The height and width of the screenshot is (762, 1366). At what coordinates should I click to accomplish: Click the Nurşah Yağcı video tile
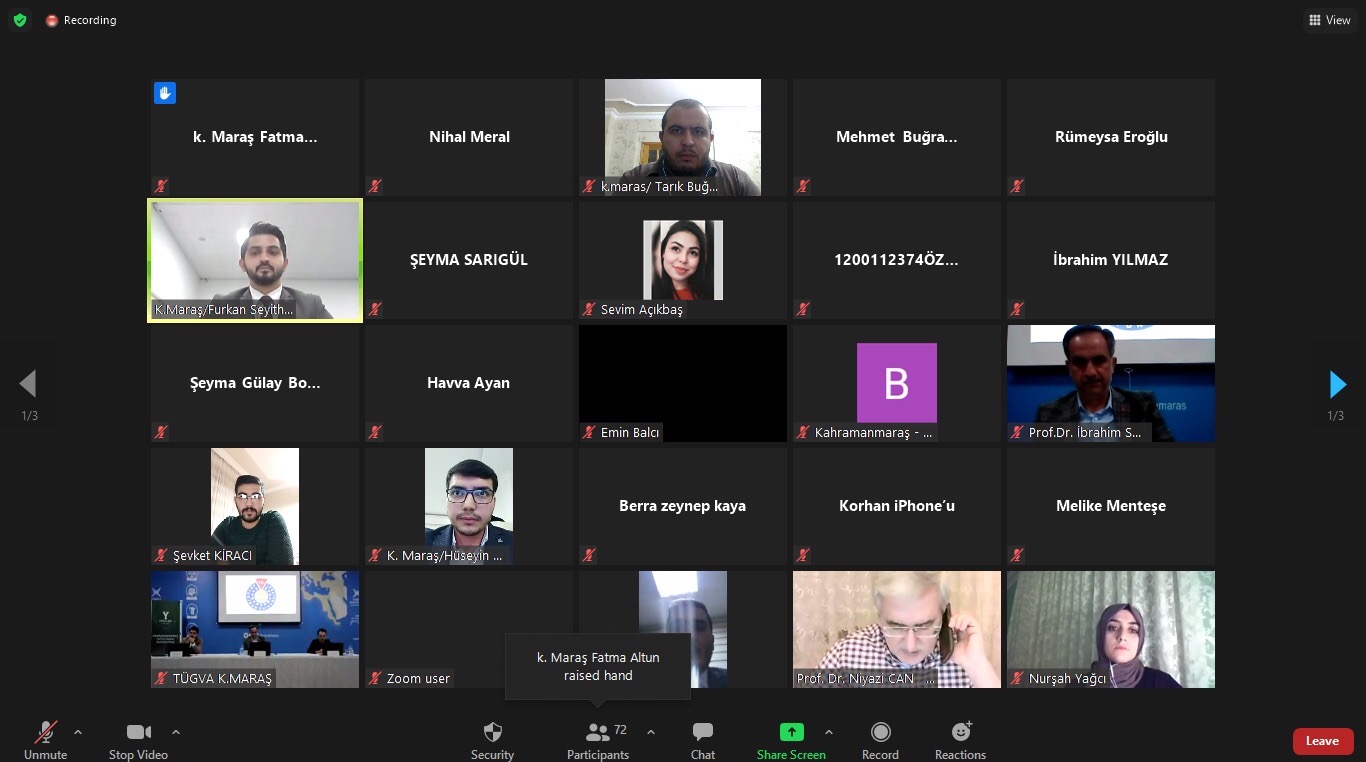[x=1110, y=629]
